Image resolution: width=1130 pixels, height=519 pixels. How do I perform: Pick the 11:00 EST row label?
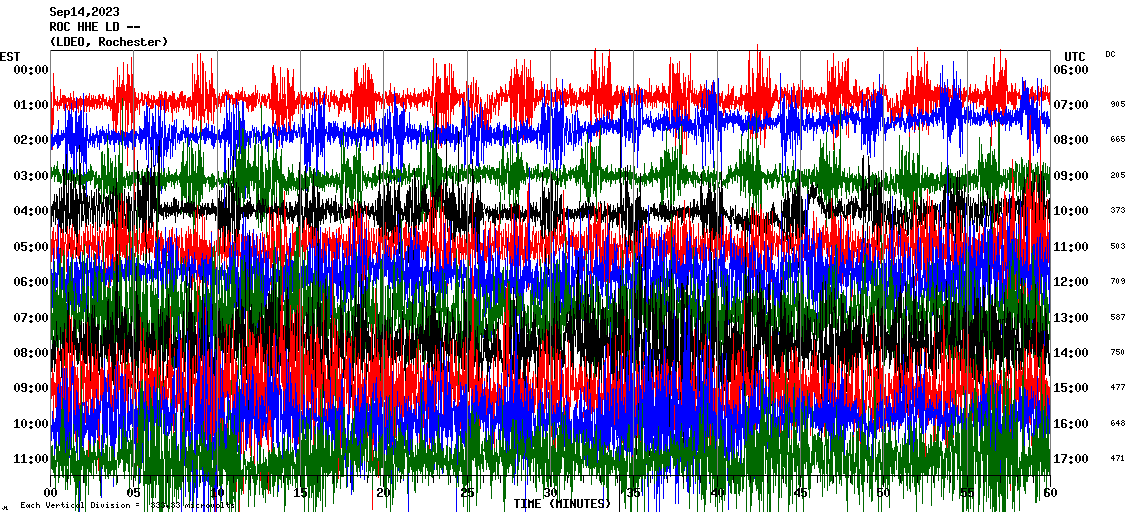click(30, 459)
